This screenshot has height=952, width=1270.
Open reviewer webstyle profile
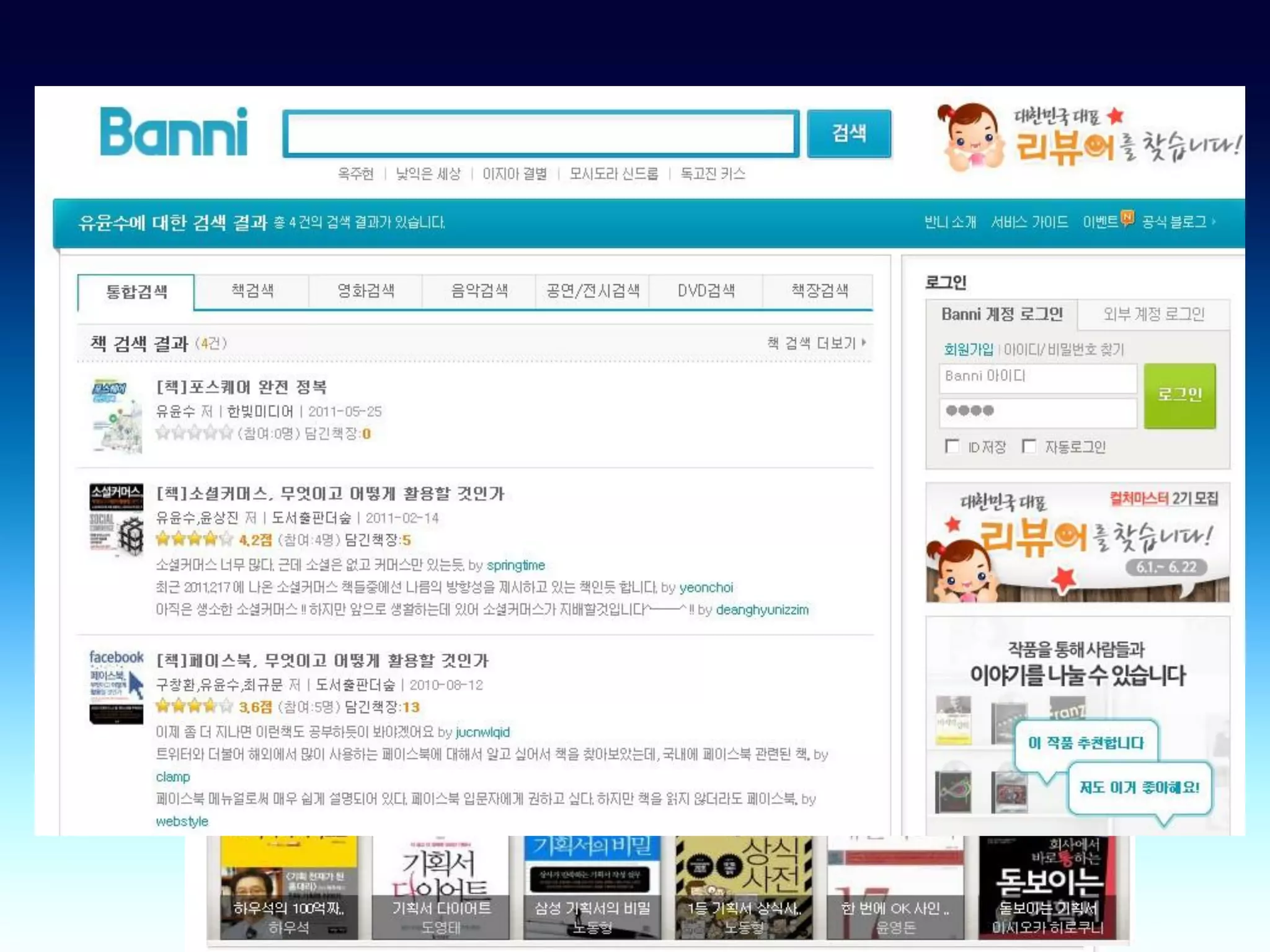[x=182, y=822]
